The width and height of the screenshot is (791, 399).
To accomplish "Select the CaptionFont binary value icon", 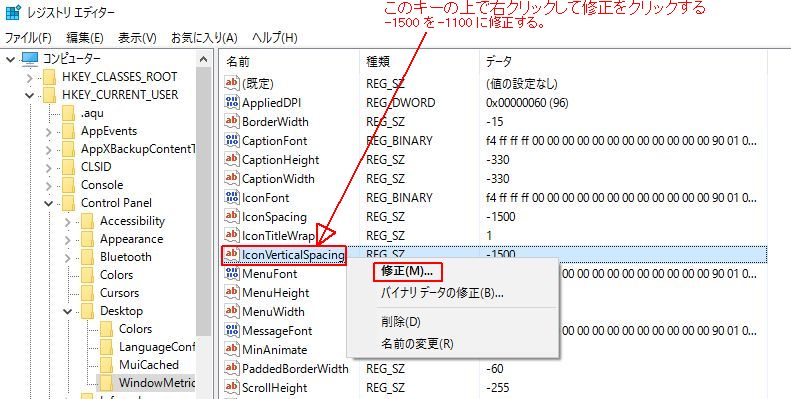I will (232, 140).
